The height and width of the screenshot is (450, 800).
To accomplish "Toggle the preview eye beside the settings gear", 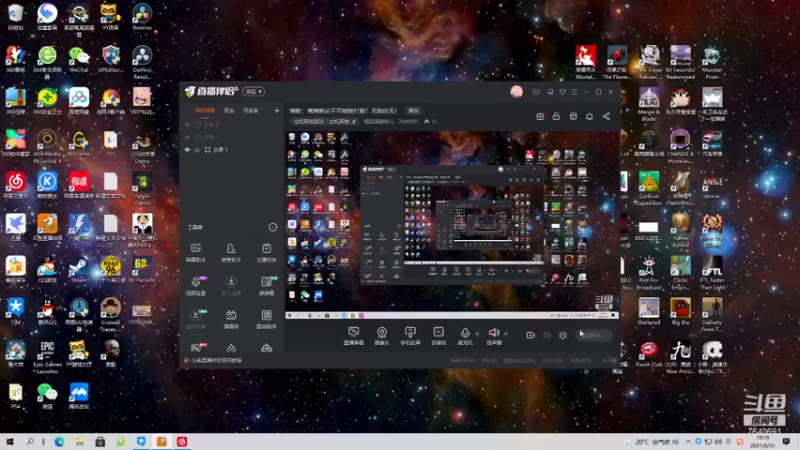I will click(547, 335).
